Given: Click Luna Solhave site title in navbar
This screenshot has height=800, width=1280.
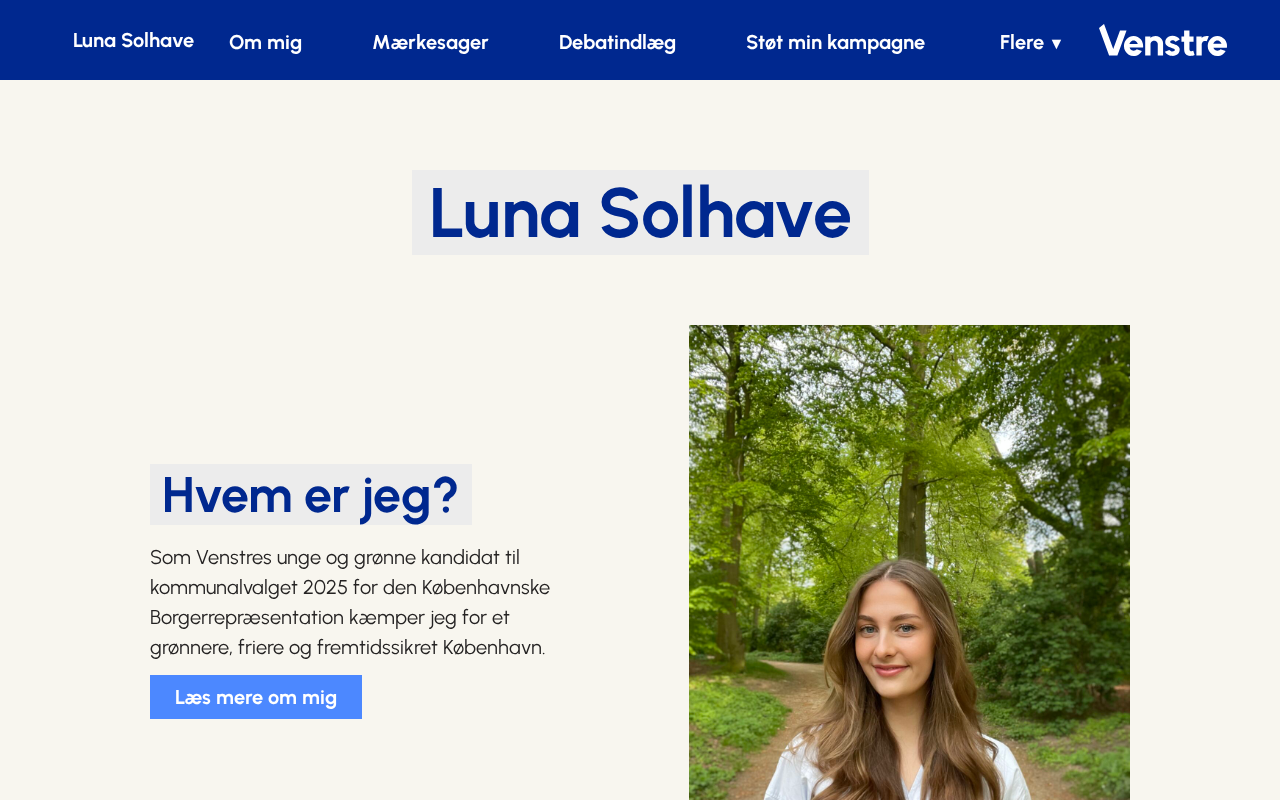Looking at the screenshot, I should tap(133, 40).
